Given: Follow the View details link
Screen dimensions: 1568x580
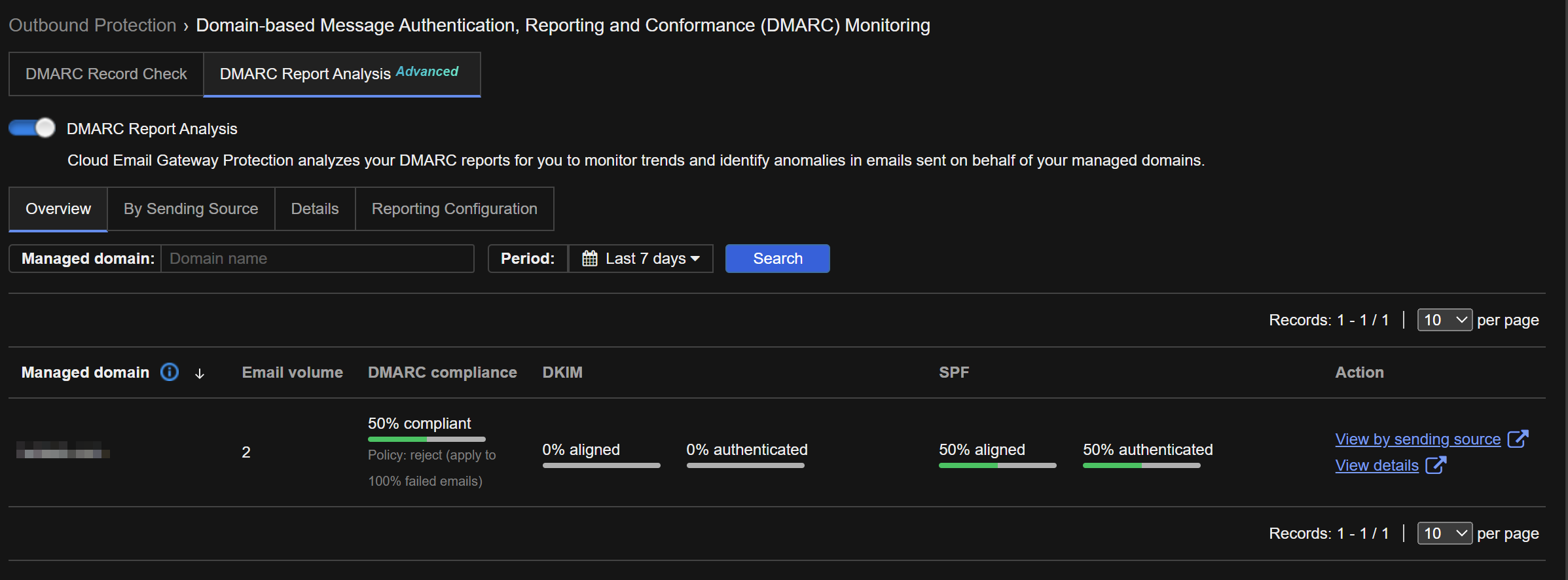Looking at the screenshot, I should point(1376,465).
